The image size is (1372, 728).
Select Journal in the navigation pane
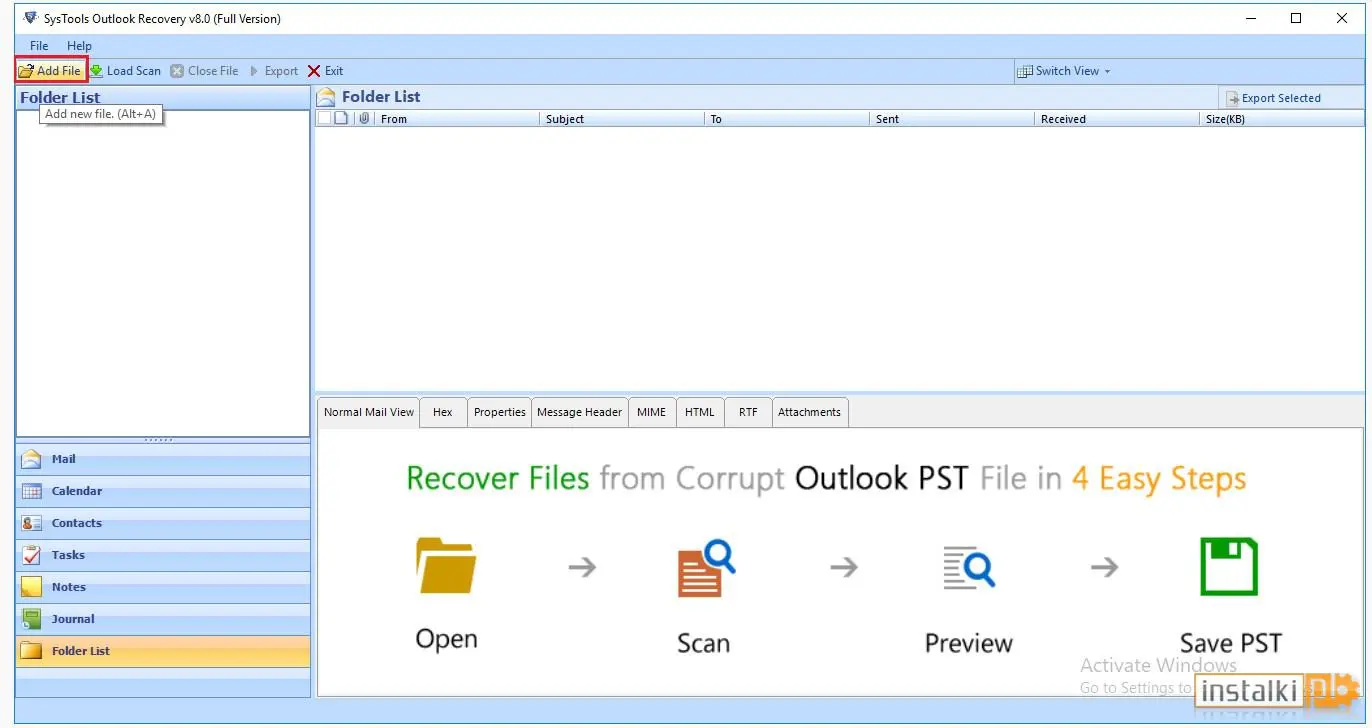coord(163,619)
